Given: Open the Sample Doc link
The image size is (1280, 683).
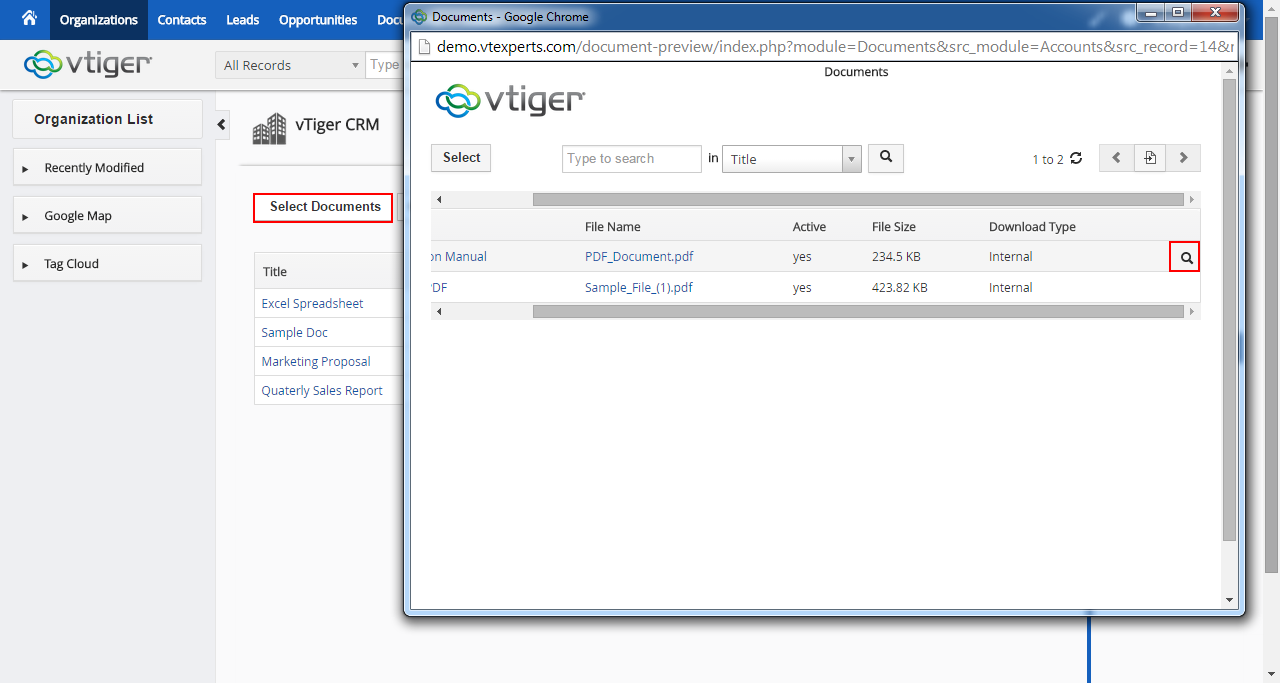Looking at the screenshot, I should coord(294,332).
